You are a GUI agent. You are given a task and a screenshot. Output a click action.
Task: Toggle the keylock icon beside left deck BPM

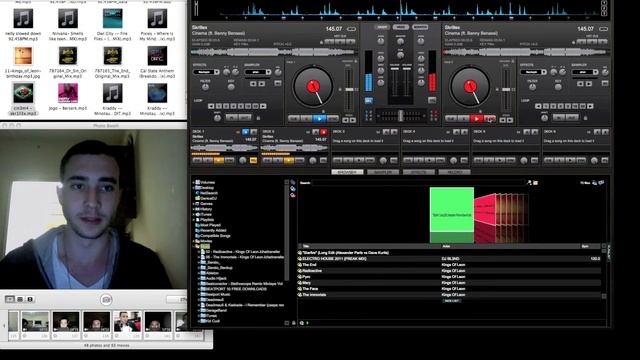click(351, 29)
